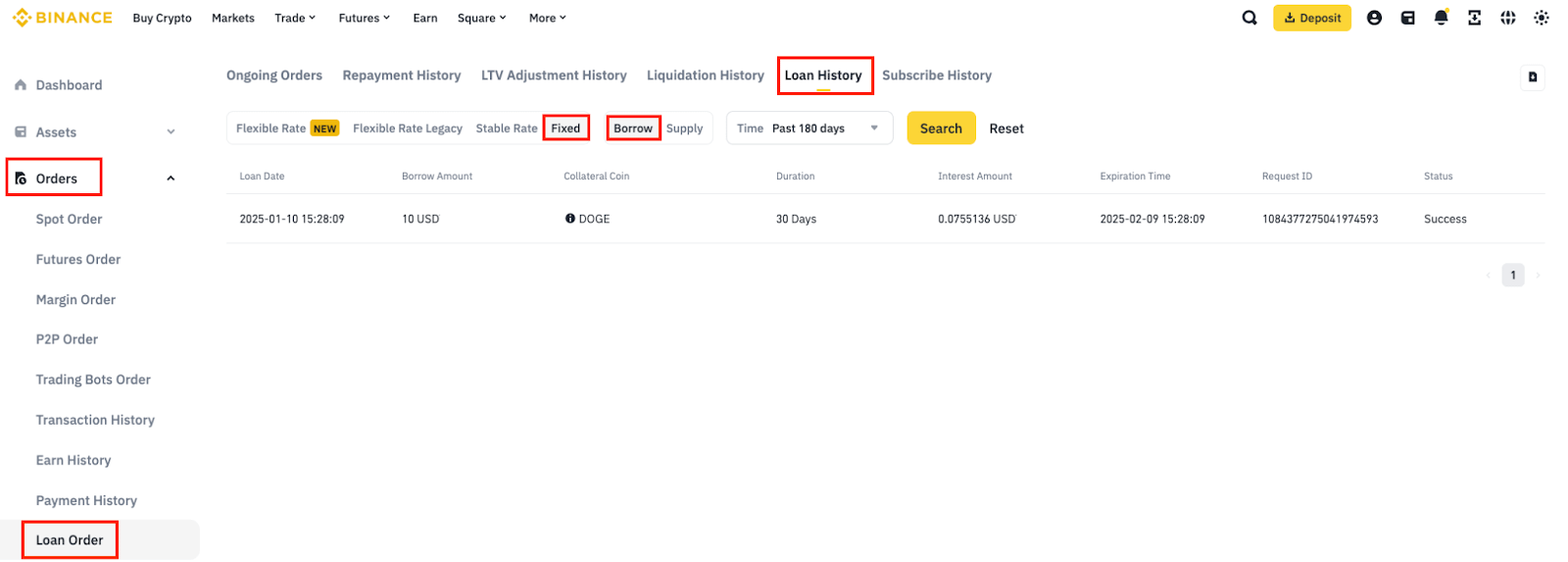Open Payment History in sidebar

pos(86,500)
